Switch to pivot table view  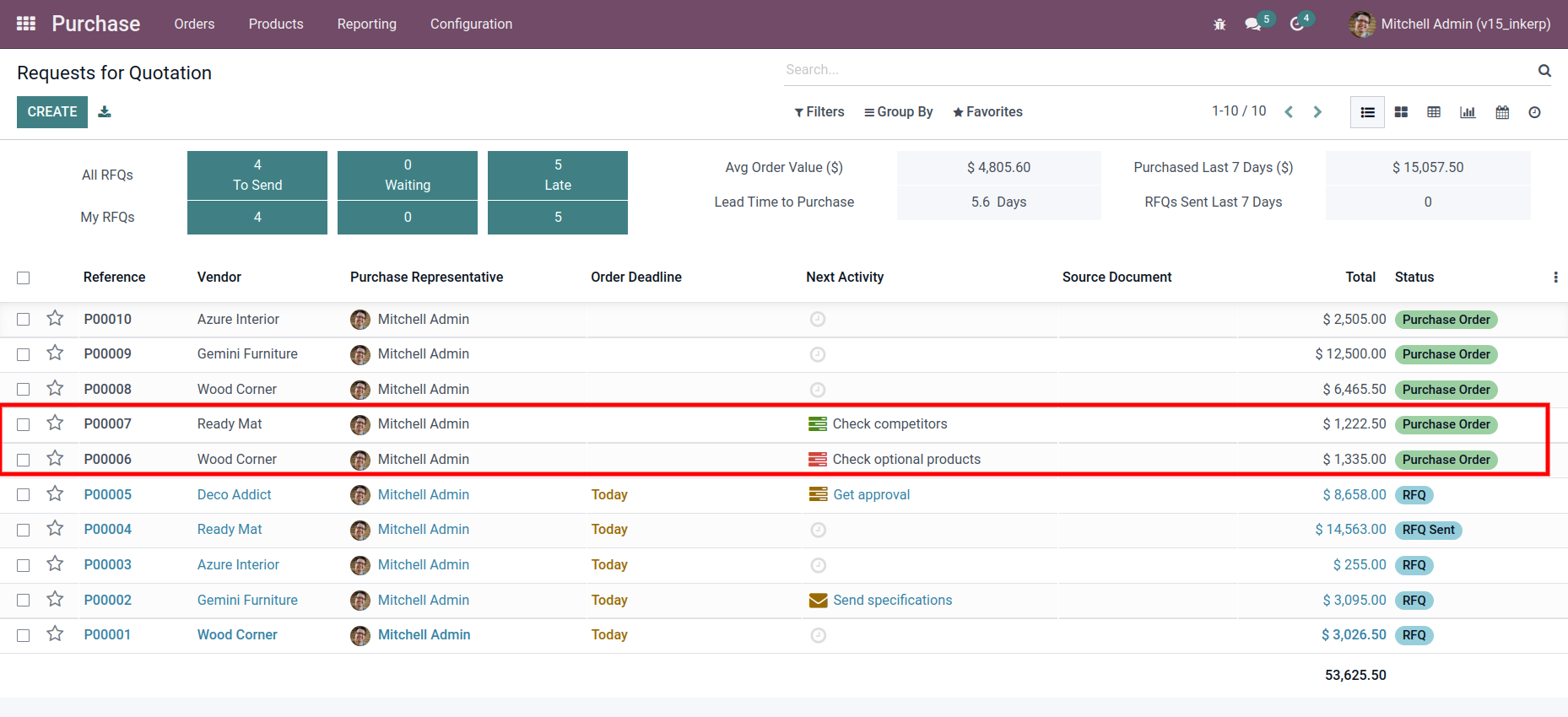point(1434,112)
